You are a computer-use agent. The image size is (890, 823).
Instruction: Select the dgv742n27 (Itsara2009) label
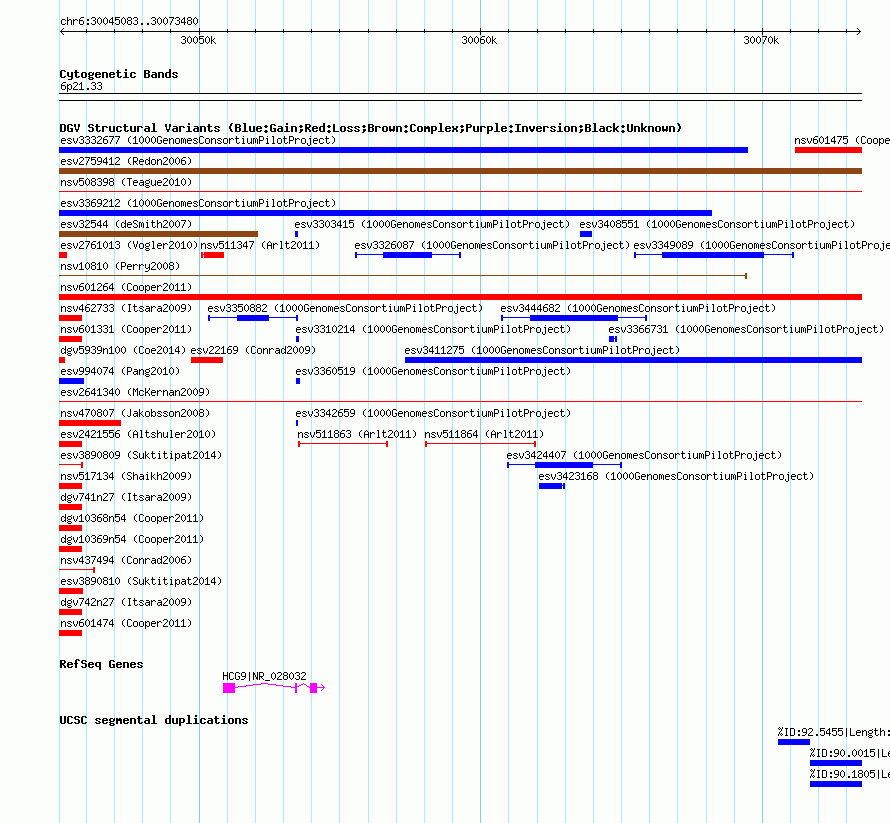(x=126, y=602)
